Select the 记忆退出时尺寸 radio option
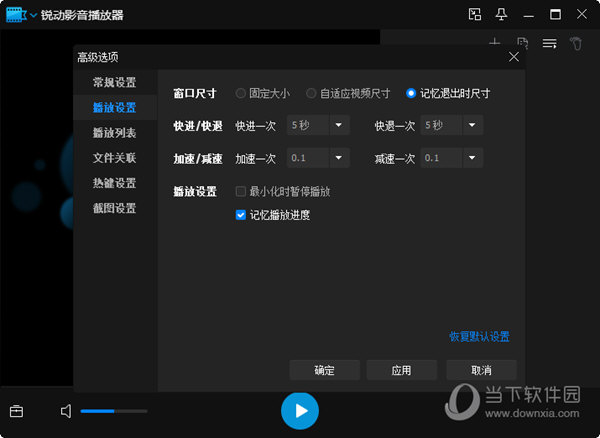The height and width of the screenshot is (438, 600). pos(448,93)
